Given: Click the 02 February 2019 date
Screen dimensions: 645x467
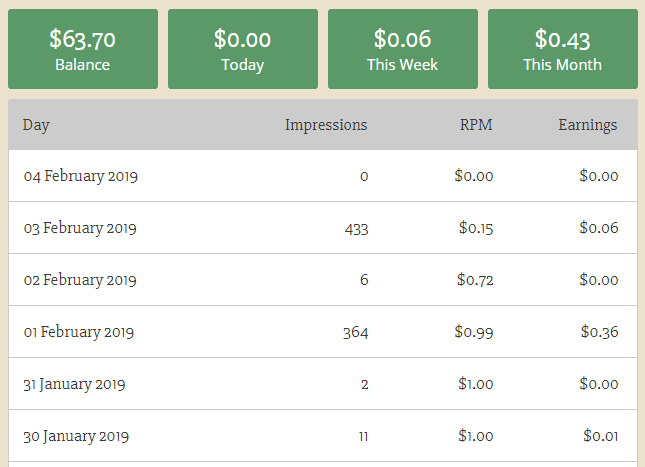Looking at the screenshot, I should (80, 281).
